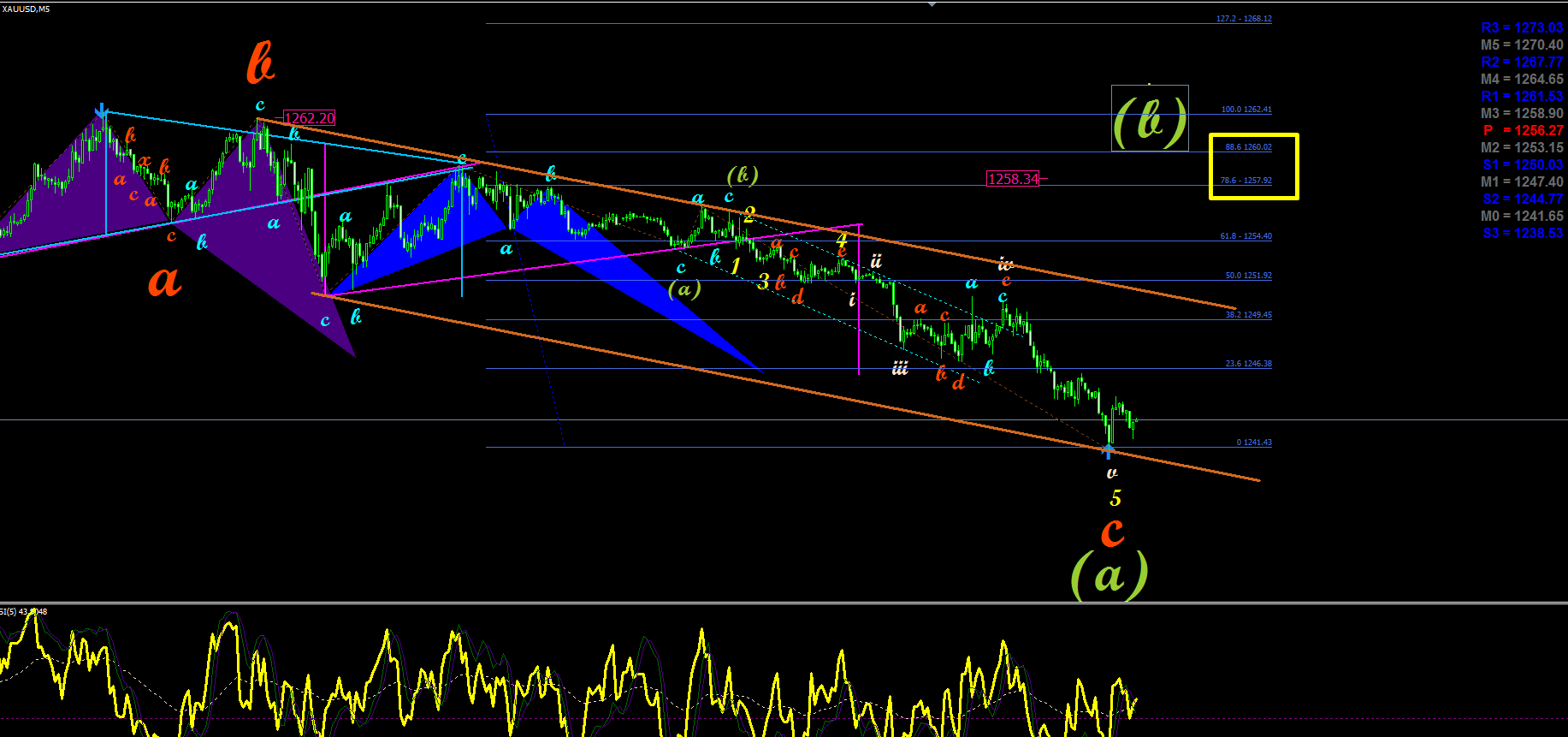Image resolution: width=1568 pixels, height=737 pixels.
Task: Select the 0 1241.43 Fibonacci level label
Action: tap(1254, 443)
